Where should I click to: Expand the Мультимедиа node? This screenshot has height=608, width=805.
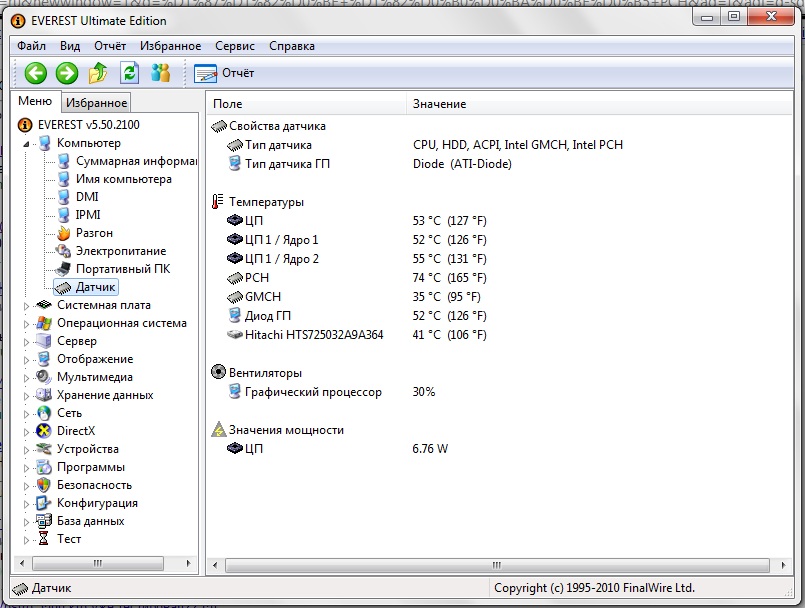(26, 377)
